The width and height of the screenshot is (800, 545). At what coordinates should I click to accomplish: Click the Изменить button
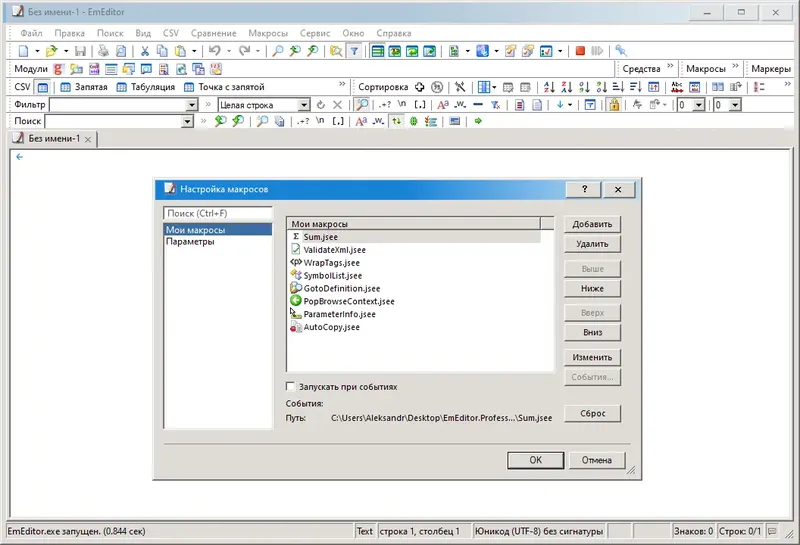pyautogui.click(x=592, y=357)
